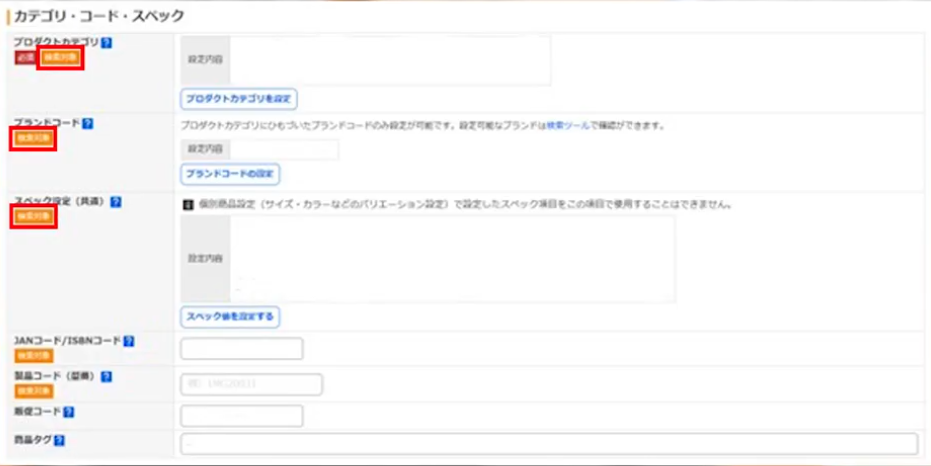Image resolution: width=931 pixels, height=466 pixels.
Task: Click 検索対象 badge under ブランドコード
Action: point(34,138)
